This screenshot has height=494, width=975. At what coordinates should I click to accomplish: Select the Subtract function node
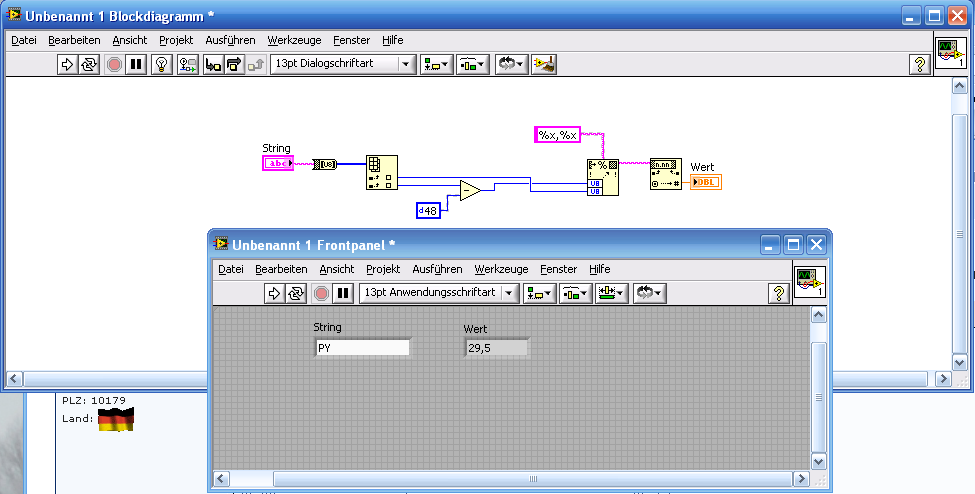[470, 190]
